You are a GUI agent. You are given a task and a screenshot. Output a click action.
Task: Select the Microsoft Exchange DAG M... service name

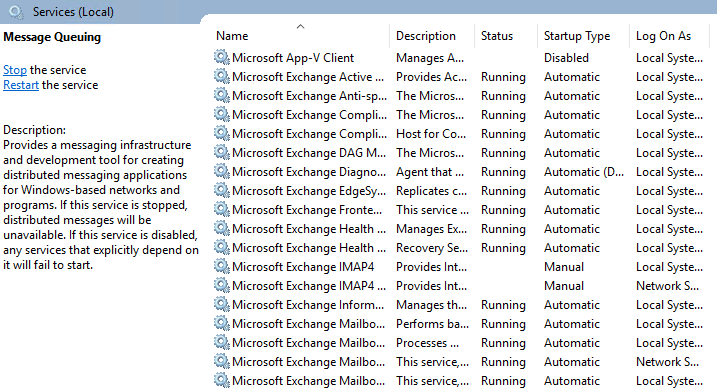pyautogui.click(x=309, y=153)
